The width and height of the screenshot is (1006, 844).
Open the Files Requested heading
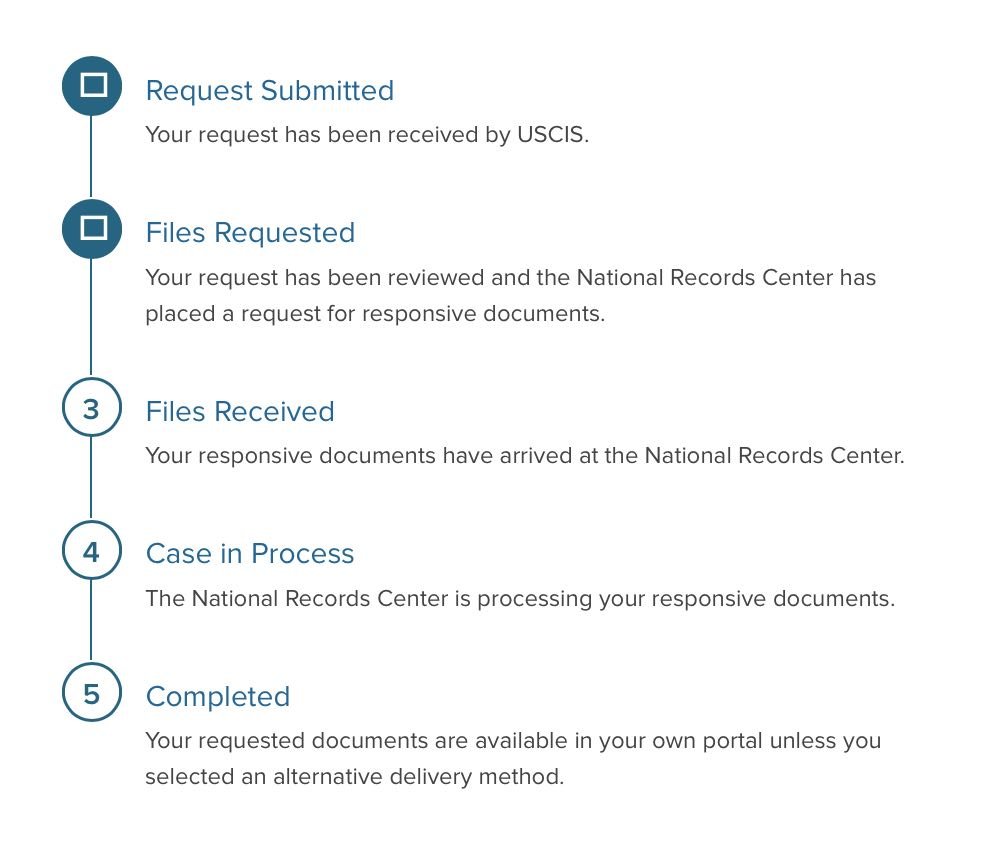click(x=250, y=232)
